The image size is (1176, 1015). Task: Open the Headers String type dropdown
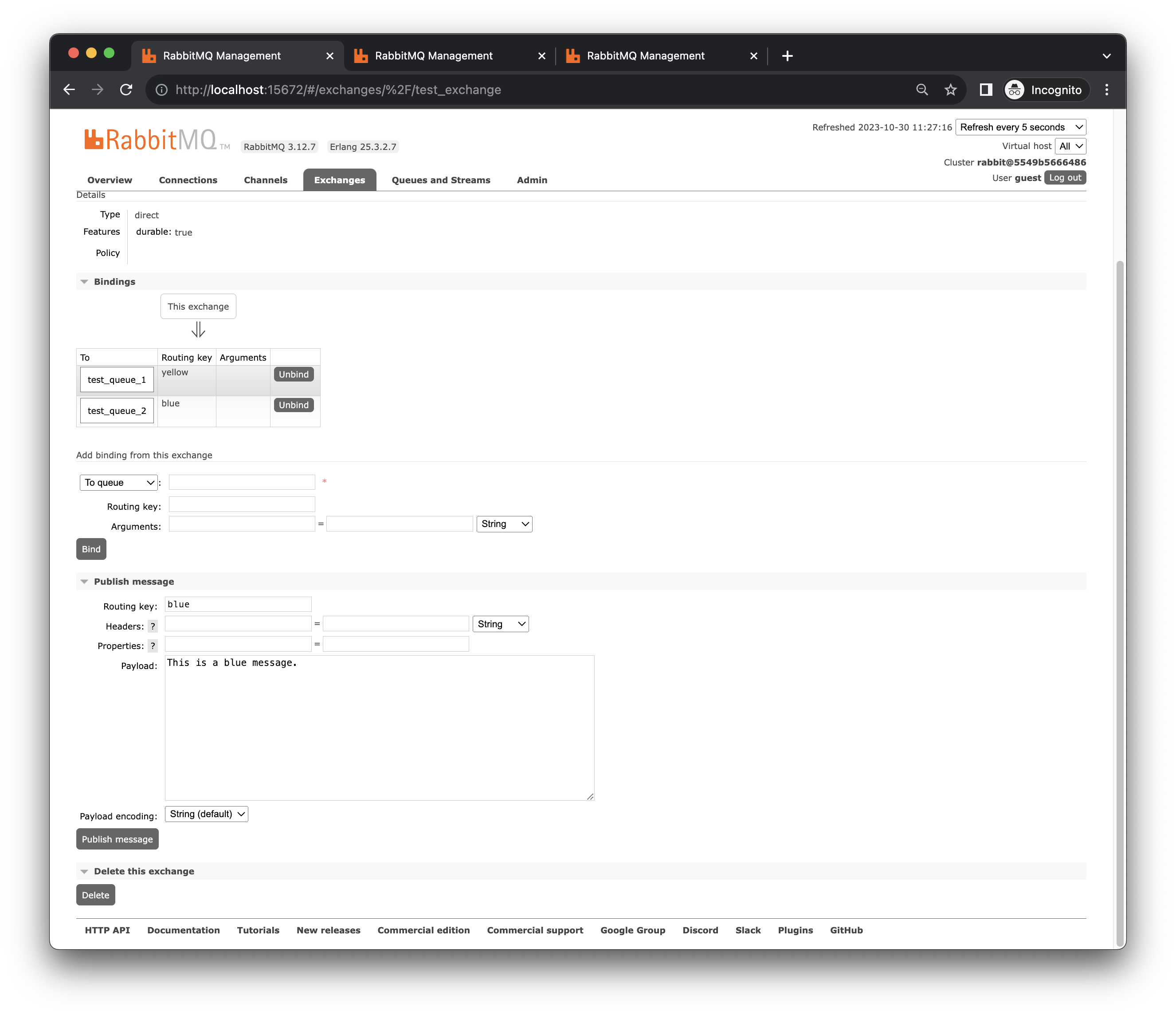(501, 624)
